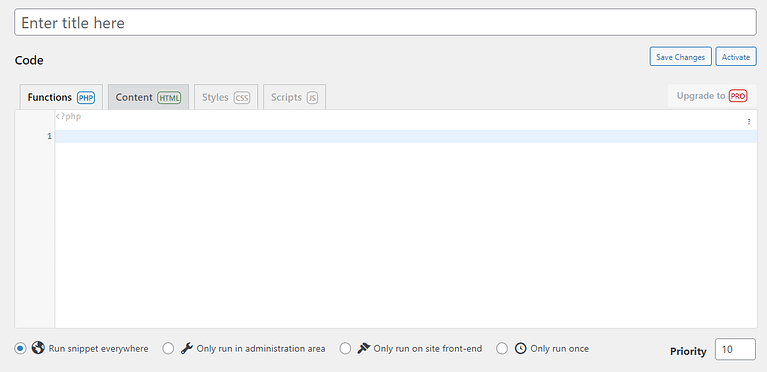
Task: Click the Enter title here field
Action: pos(385,23)
